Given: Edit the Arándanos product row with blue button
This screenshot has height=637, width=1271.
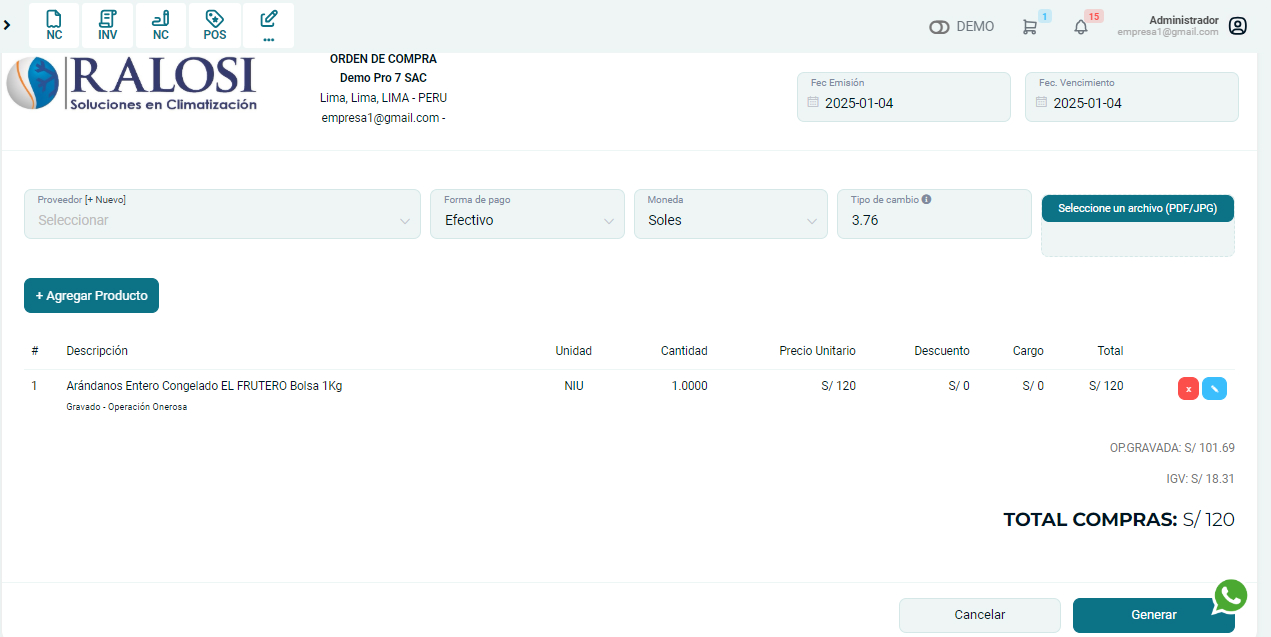Looking at the screenshot, I should click(x=1214, y=389).
